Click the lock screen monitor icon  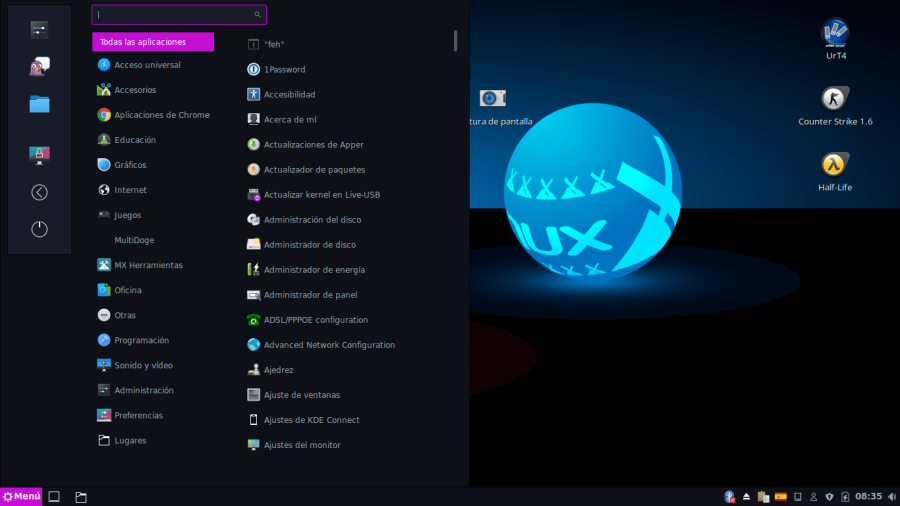tap(39, 154)
